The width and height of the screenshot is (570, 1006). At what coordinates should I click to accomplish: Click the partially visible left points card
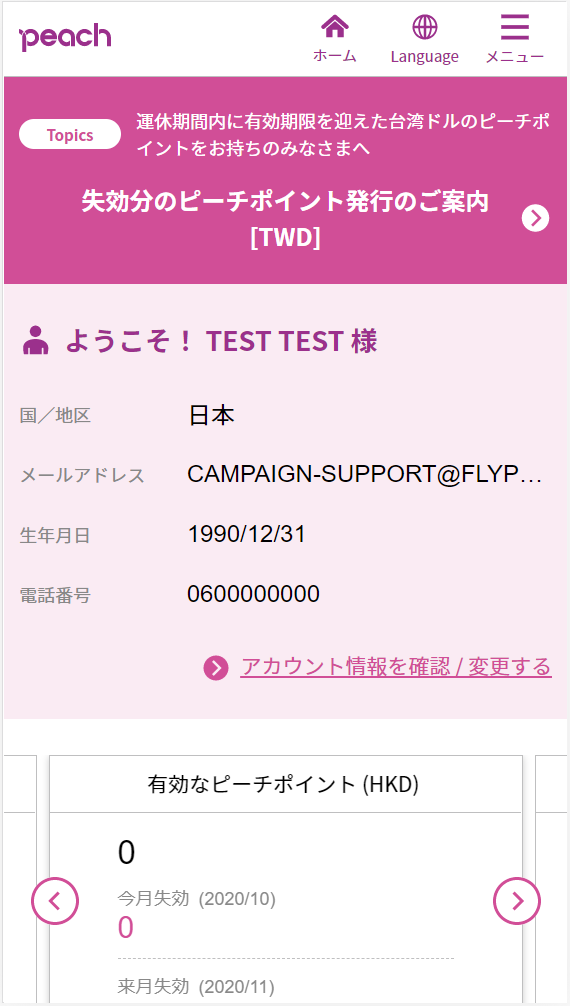point(20,879)
